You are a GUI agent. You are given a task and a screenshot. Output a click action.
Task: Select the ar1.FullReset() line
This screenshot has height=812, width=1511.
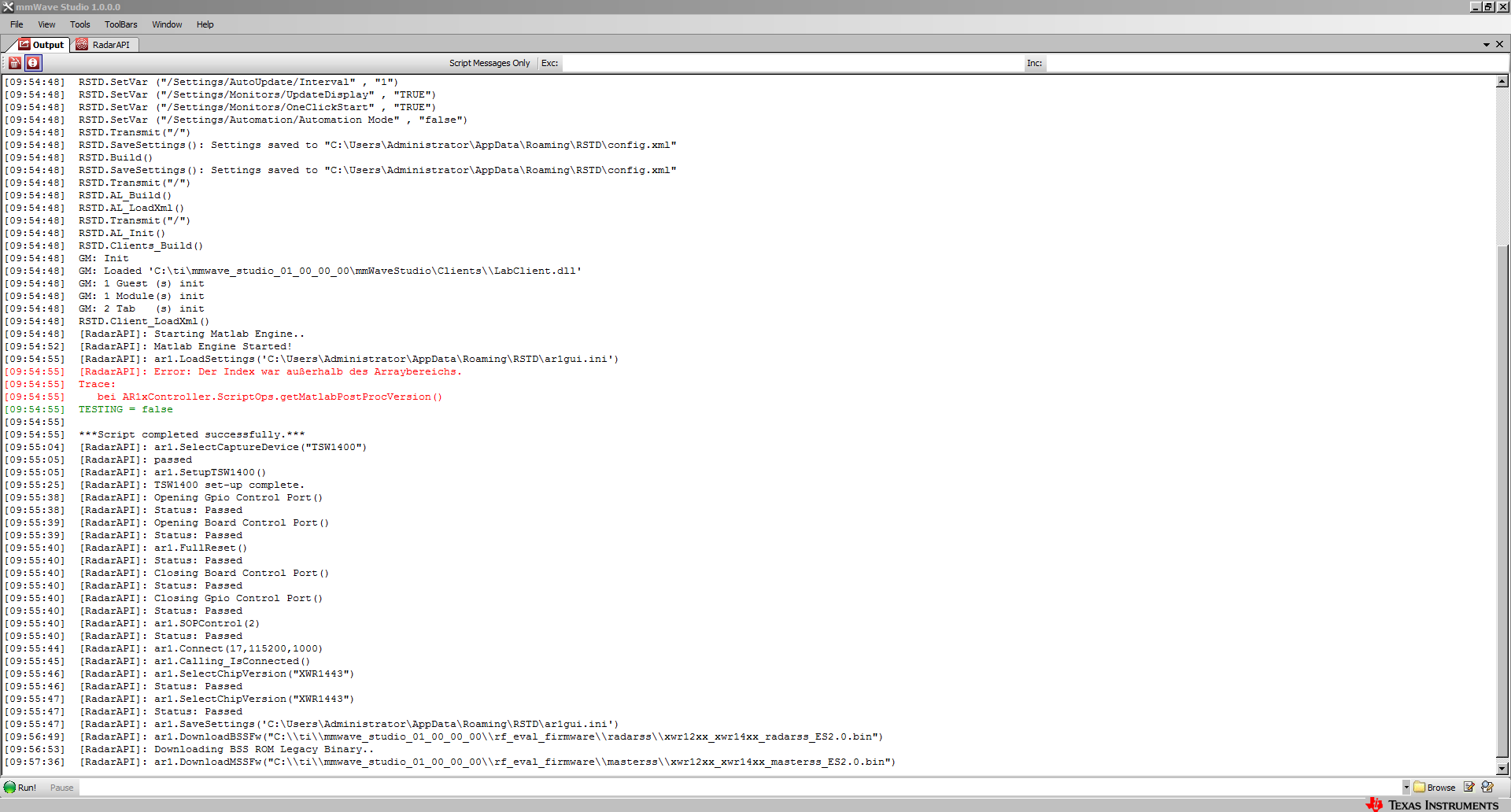pyautogui.click(x=126, y=548)
